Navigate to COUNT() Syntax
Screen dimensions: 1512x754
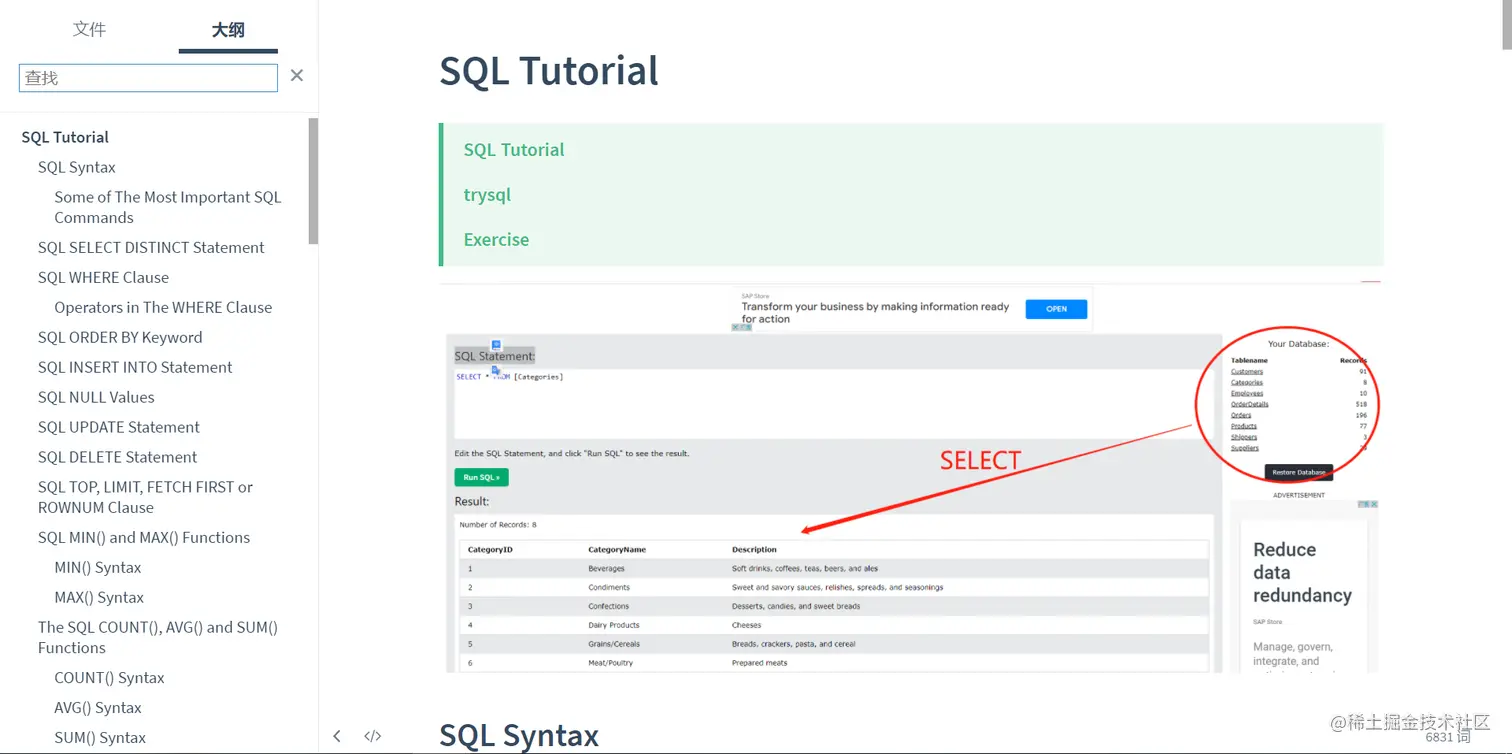click(109, 677)
